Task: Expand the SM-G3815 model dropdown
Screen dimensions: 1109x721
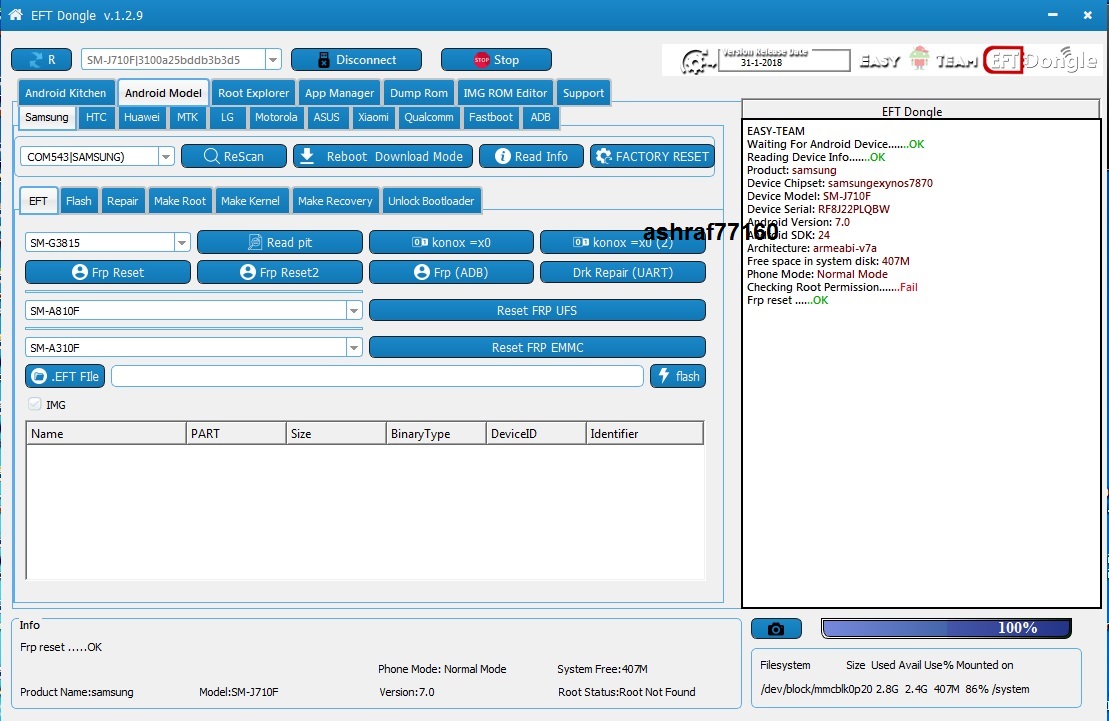Action: [x=182, y=243]
